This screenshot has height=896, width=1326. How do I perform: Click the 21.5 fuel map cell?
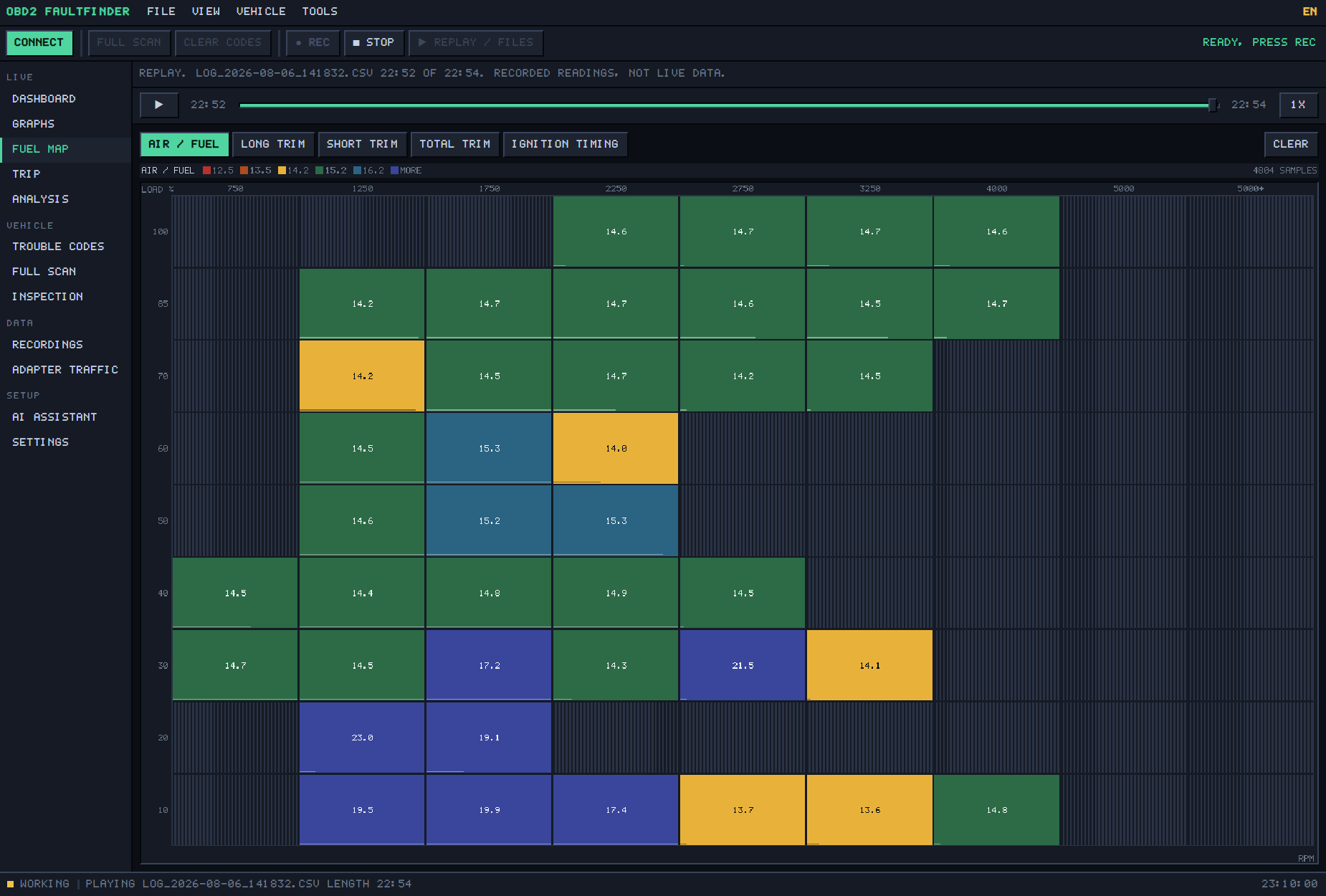(743, 665)
